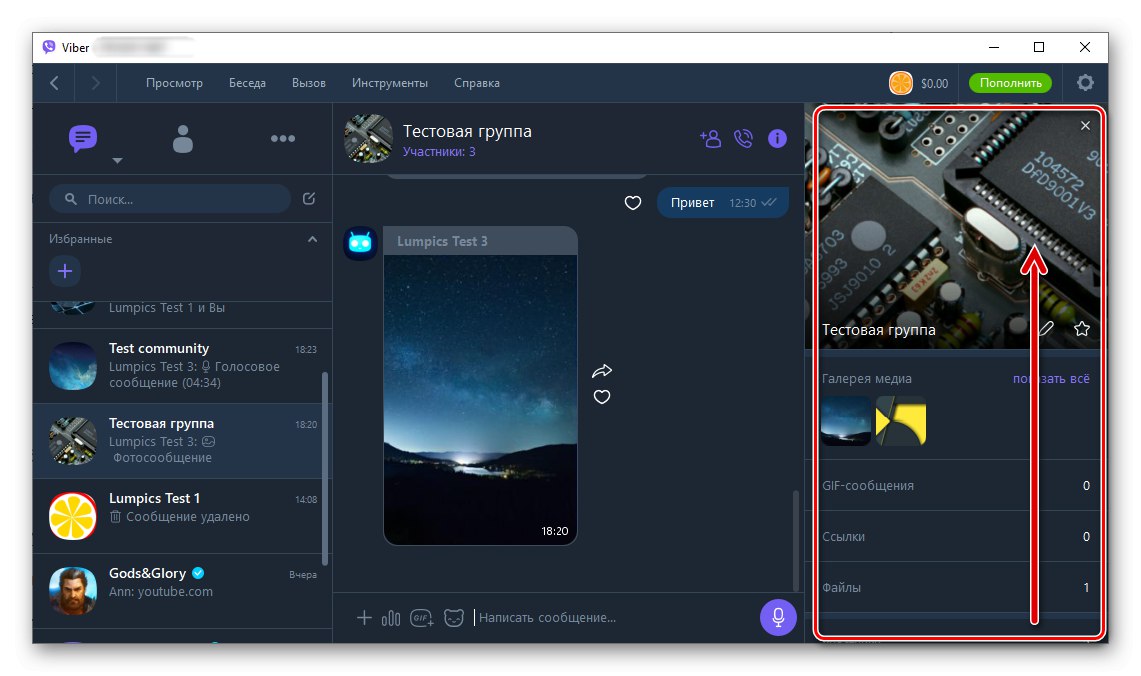Open the compose new message icon
The height and width of the screenshot is (676, 1141).
pyautogui.click(x=309, y=199)
